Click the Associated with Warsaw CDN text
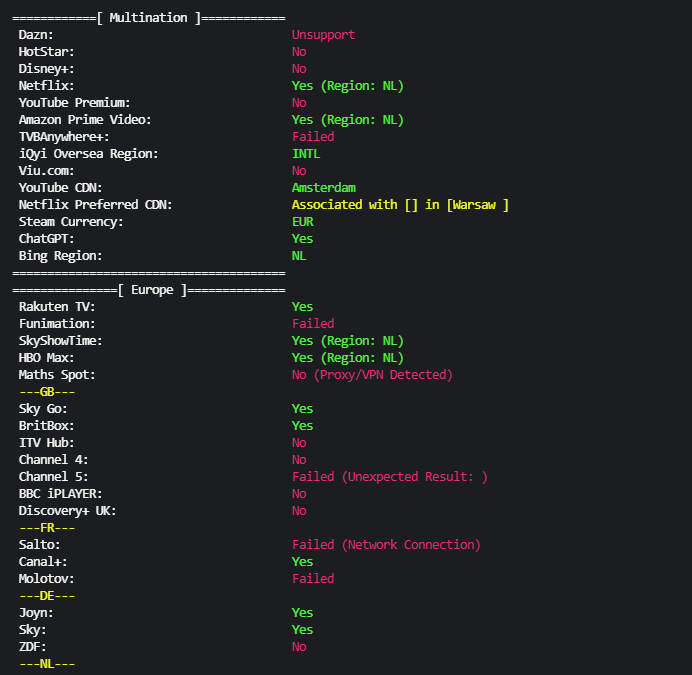Screen dimensions: 692x675 coord(400,205)
